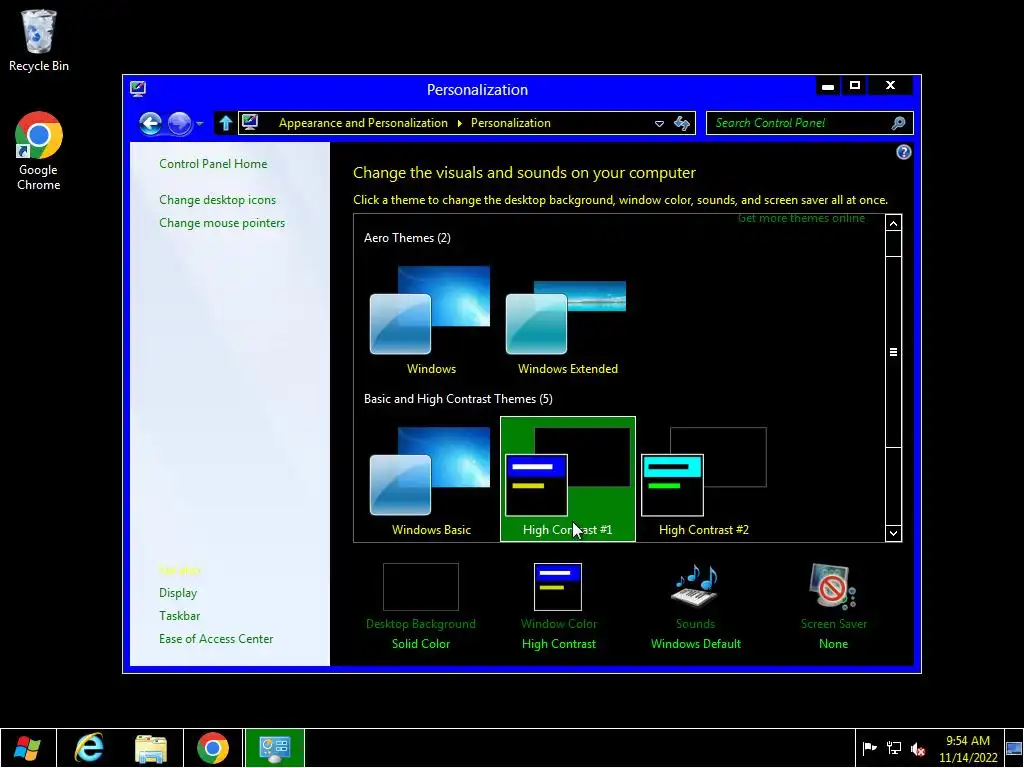Click the Personalization breadcrumb segment
Screen dimensions: 1024x768
(x=511, y=123)
